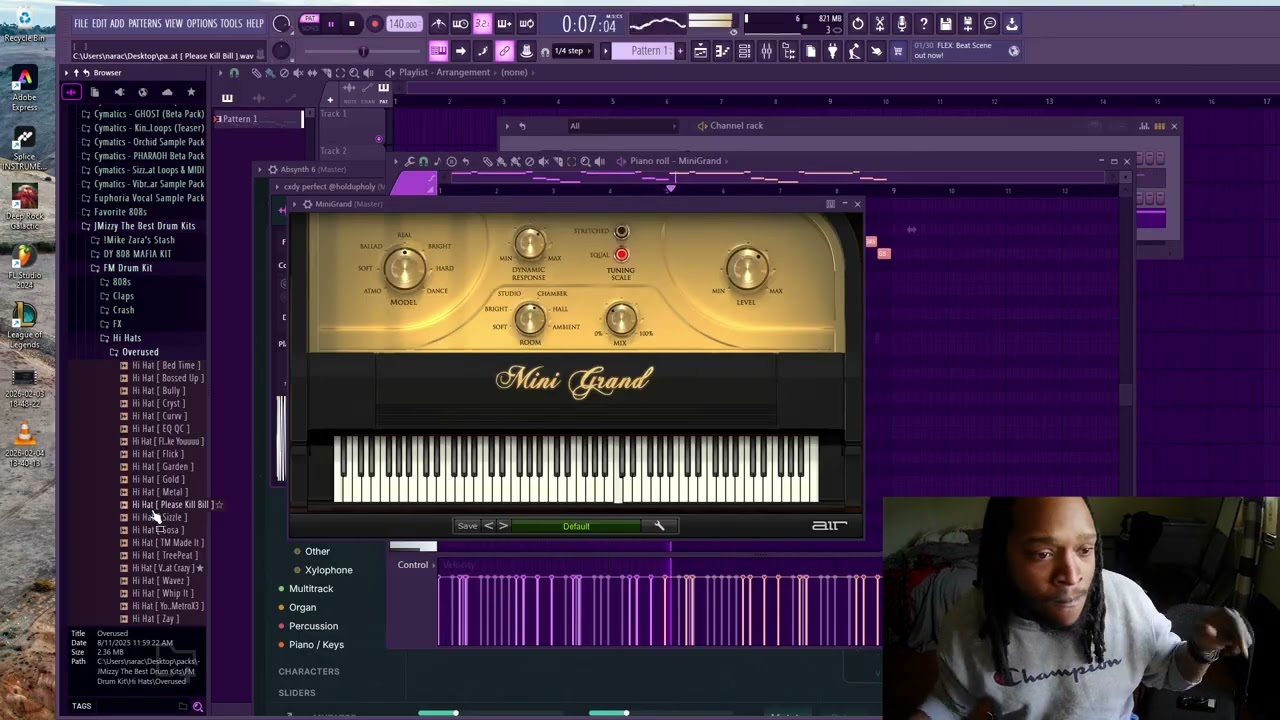1280x720 pixels.
Task: Click the song position slider
Action: (364, 51)
